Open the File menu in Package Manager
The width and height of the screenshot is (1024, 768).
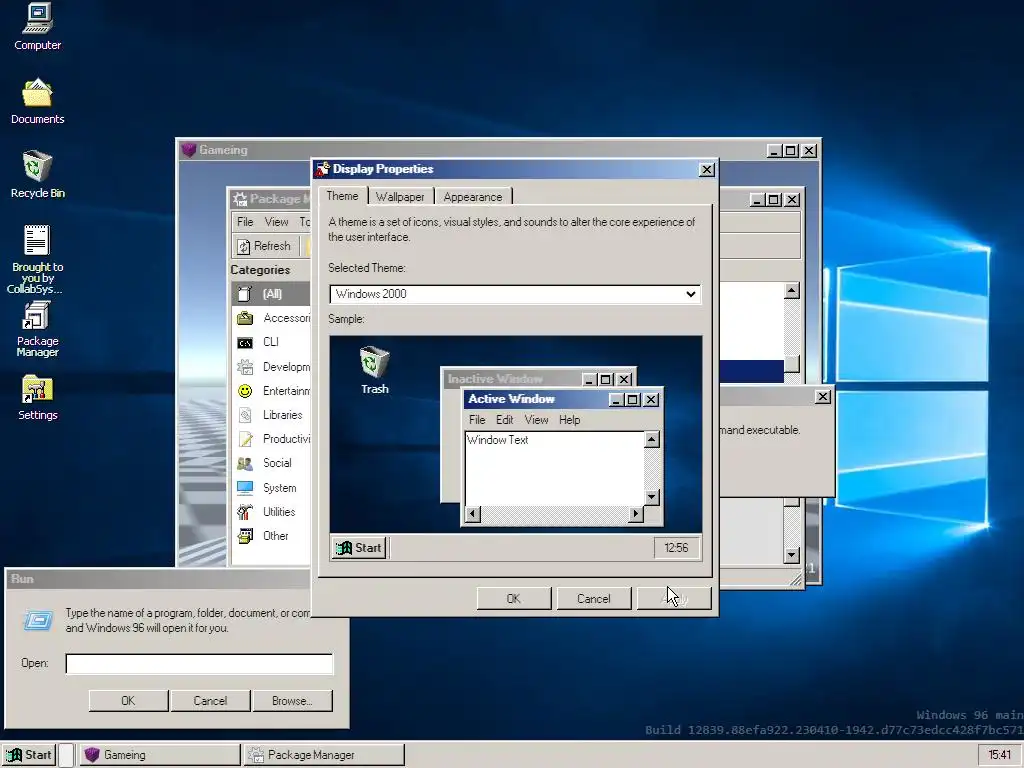245,222
